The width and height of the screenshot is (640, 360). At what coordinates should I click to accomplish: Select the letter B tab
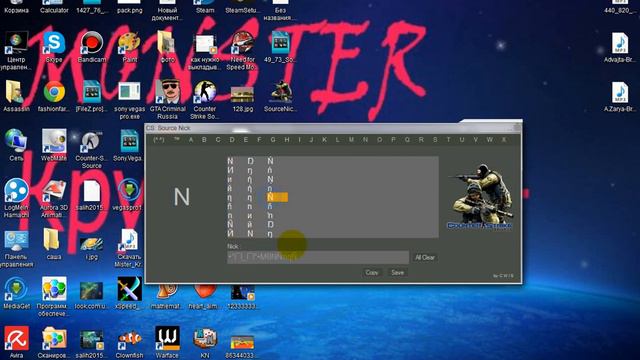coord(204,140)
